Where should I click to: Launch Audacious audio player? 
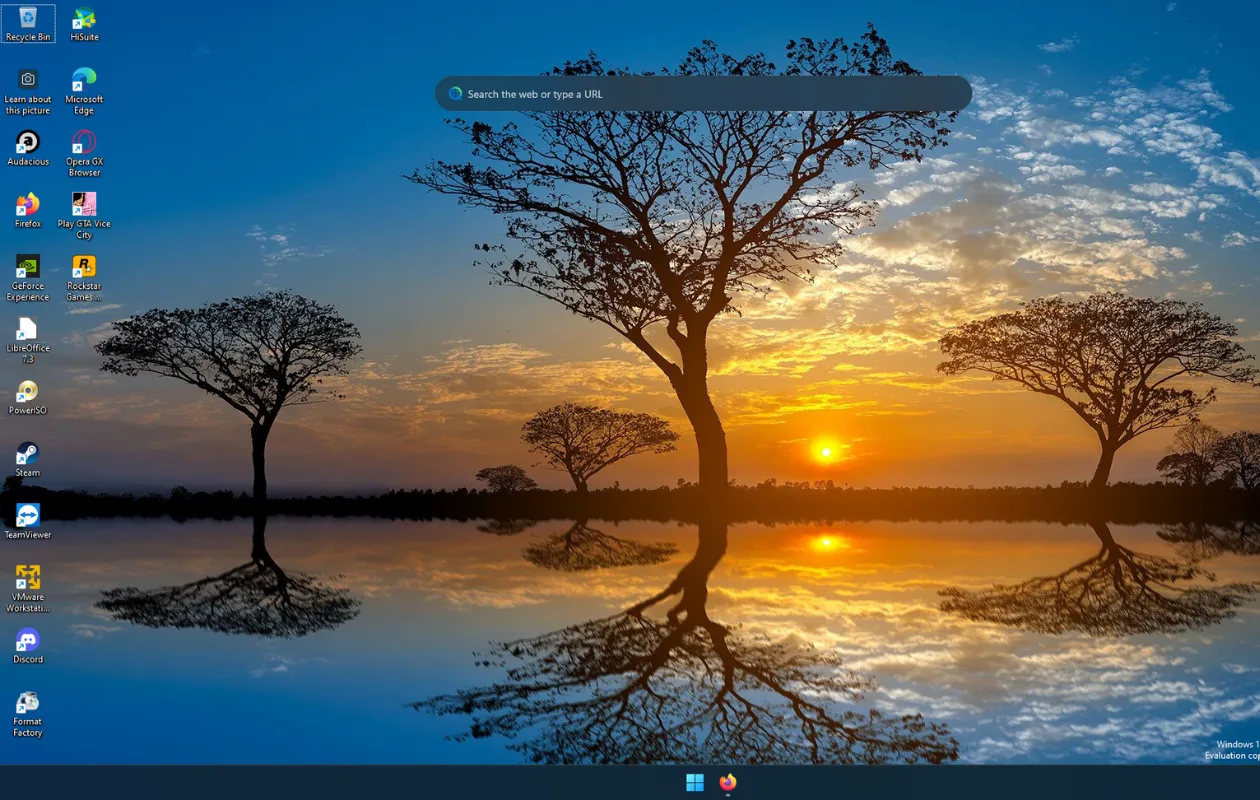[27, 145]
